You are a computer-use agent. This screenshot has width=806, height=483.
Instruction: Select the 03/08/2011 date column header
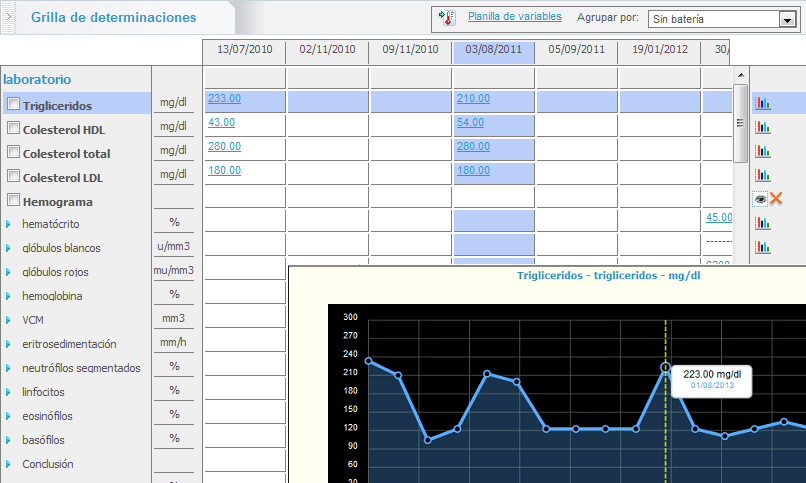[x=493, y=50]
